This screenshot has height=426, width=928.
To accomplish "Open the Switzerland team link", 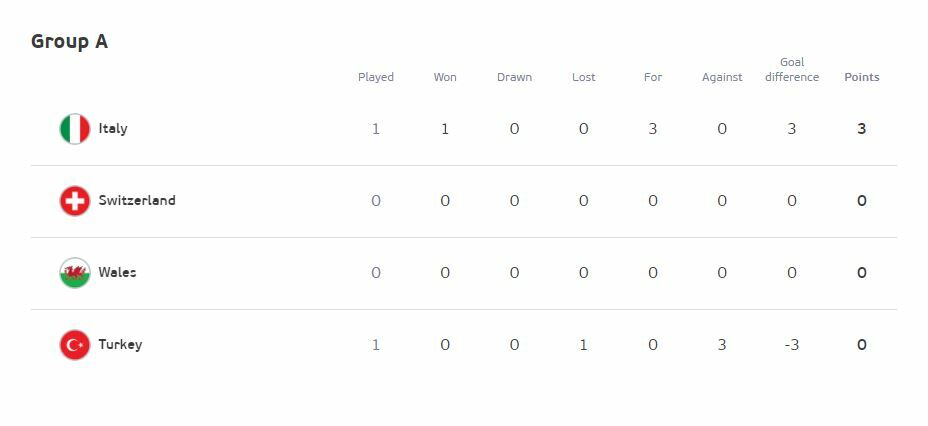I will click(x=137, y=201).
